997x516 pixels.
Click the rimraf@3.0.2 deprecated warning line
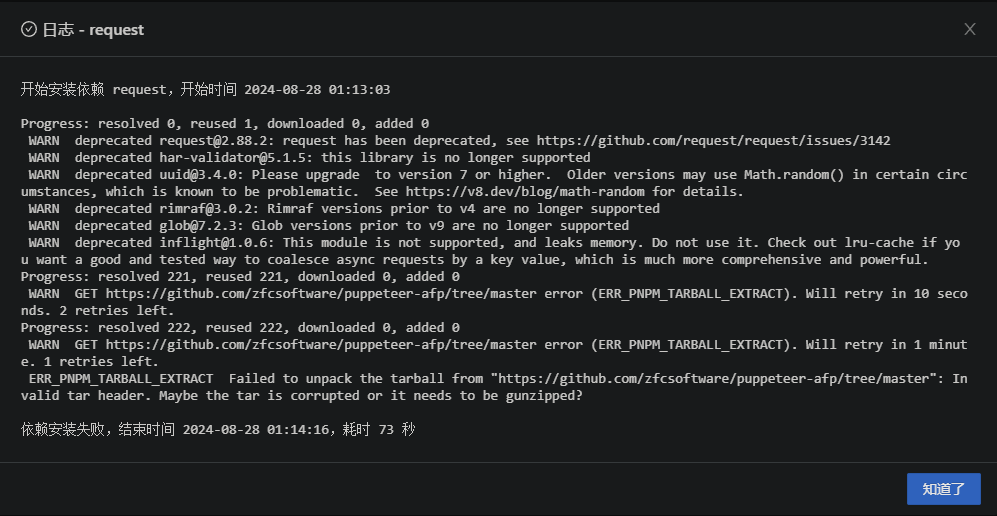click(344, 208)
